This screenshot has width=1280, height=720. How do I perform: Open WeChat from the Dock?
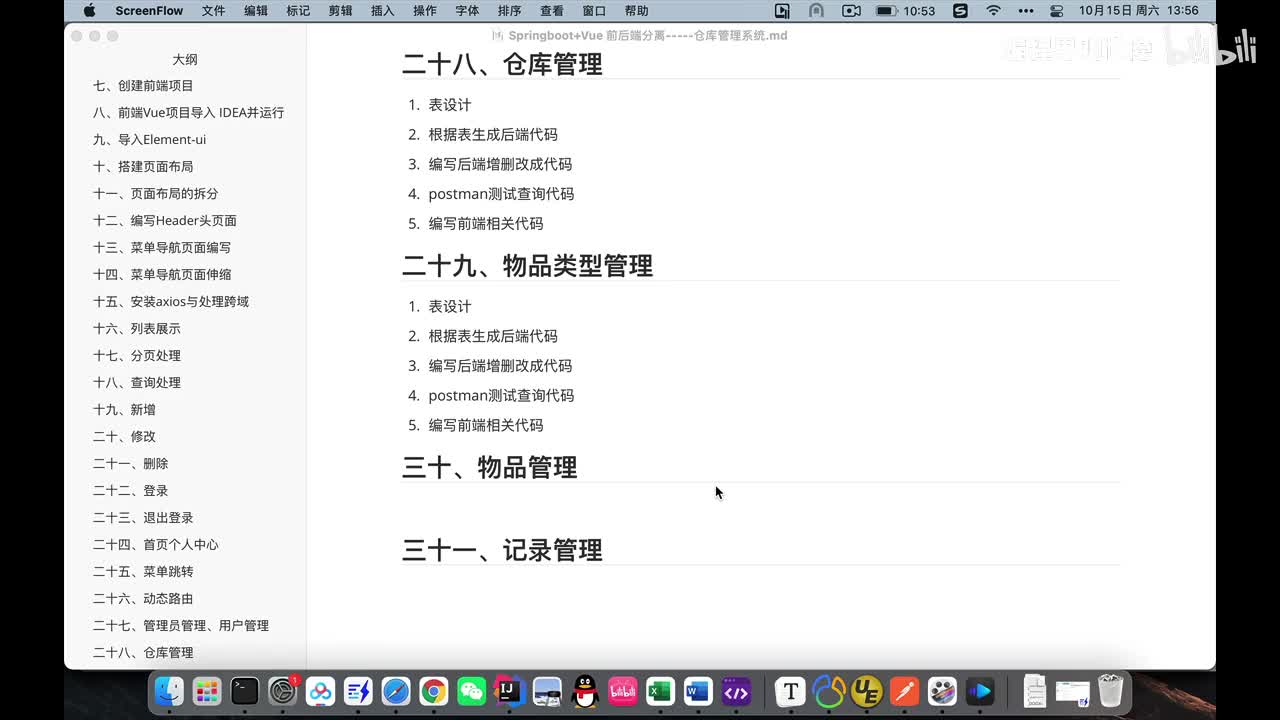[x=472, y=691]
